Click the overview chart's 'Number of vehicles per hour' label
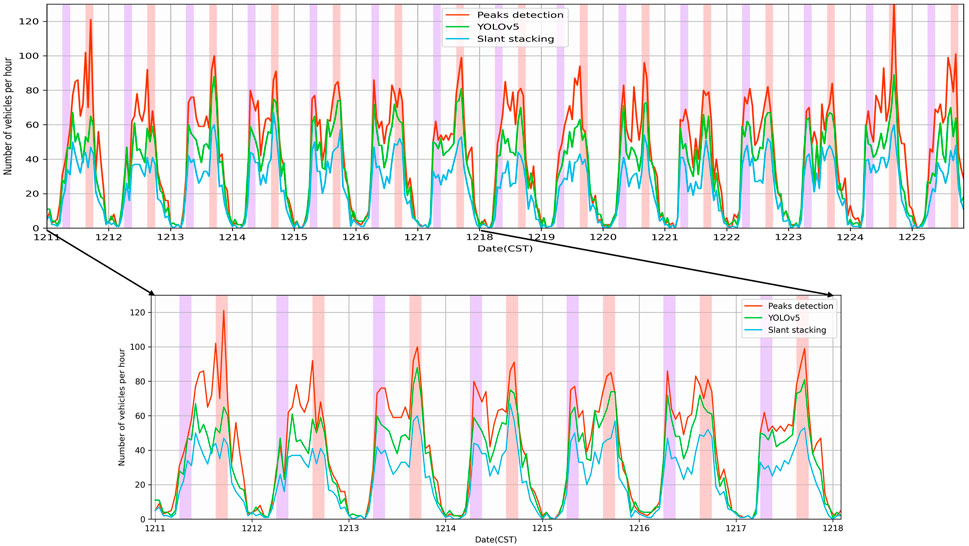 (8, 116)
